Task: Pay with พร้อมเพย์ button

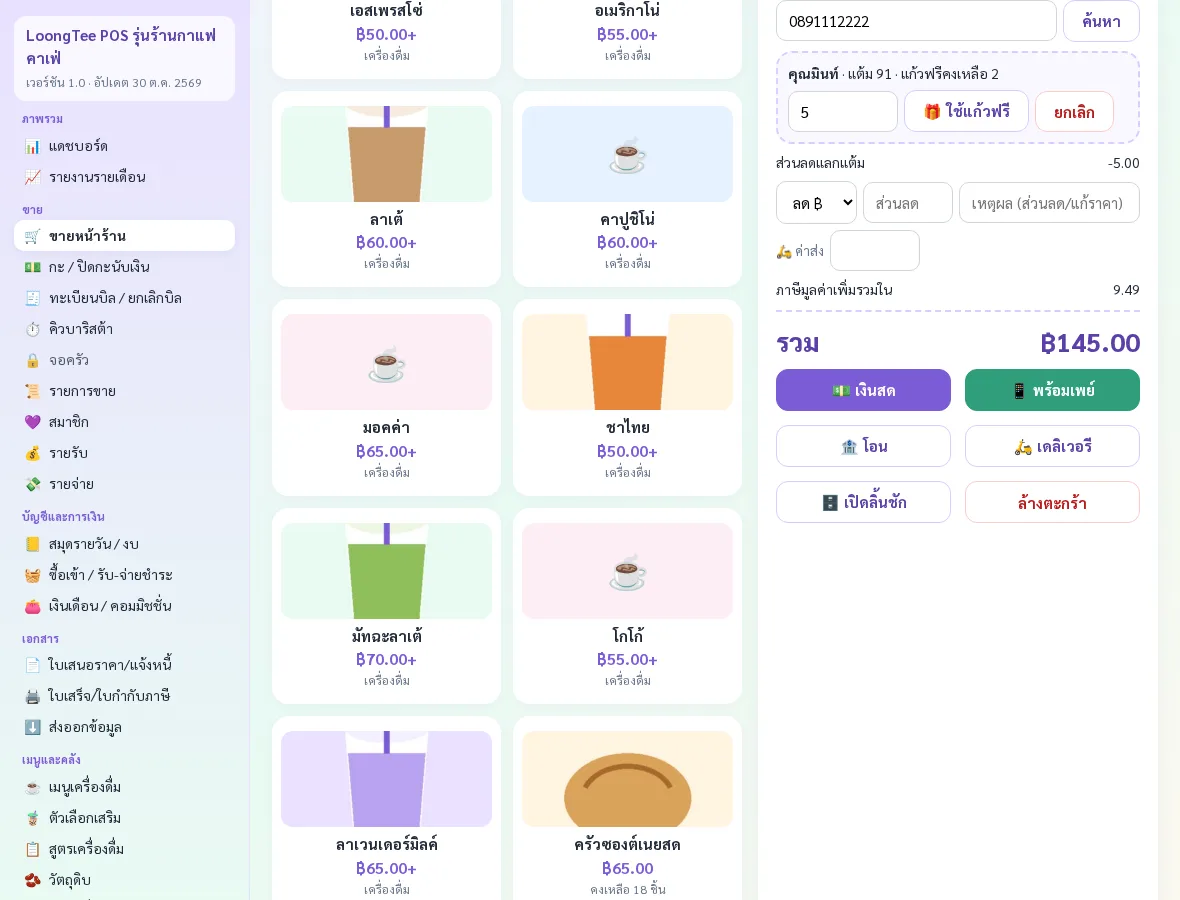Action: [x=1052, y=390]
